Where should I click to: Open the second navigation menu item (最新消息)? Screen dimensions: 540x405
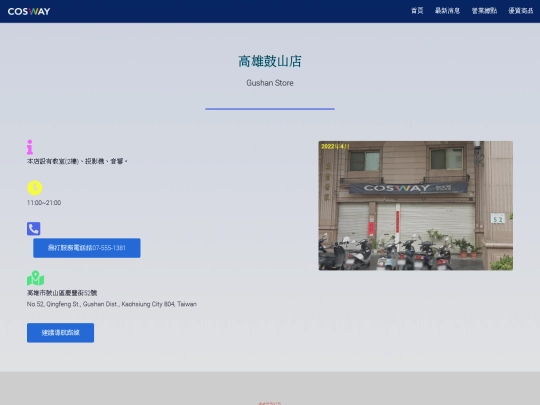[x=447, y=11]
